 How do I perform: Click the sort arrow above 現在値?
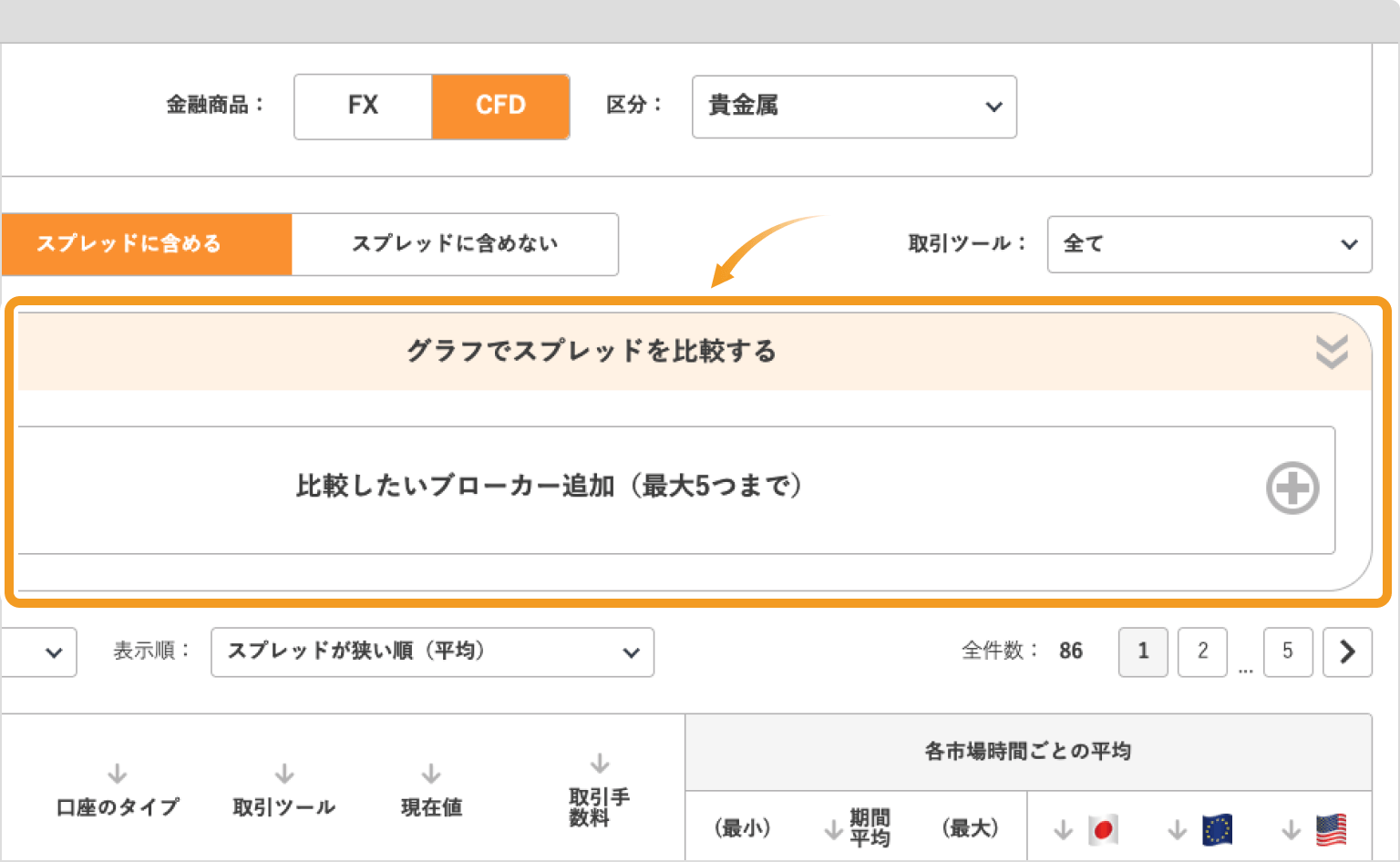click(429, 772)
